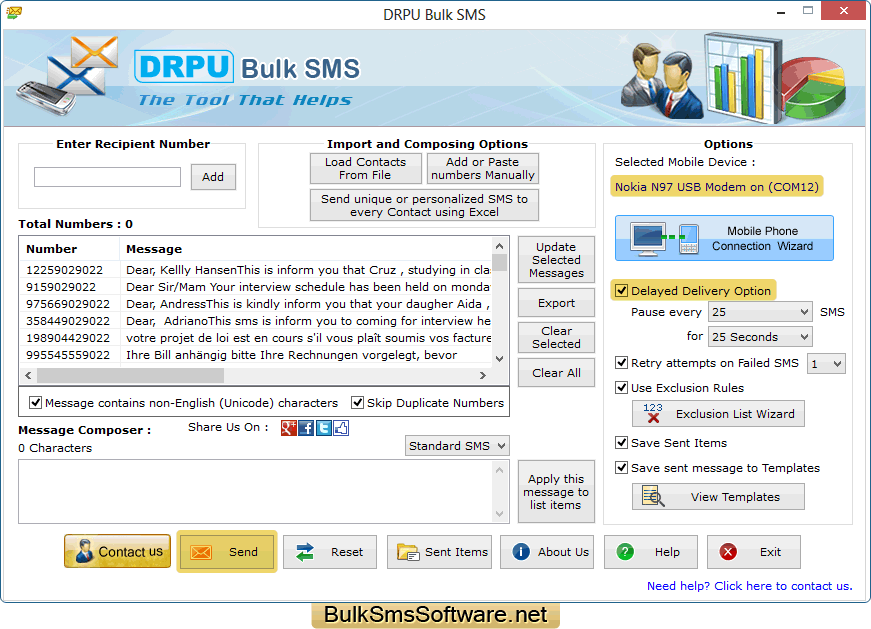
Task: Click the question mark Help icon
Action: (625, 552)
